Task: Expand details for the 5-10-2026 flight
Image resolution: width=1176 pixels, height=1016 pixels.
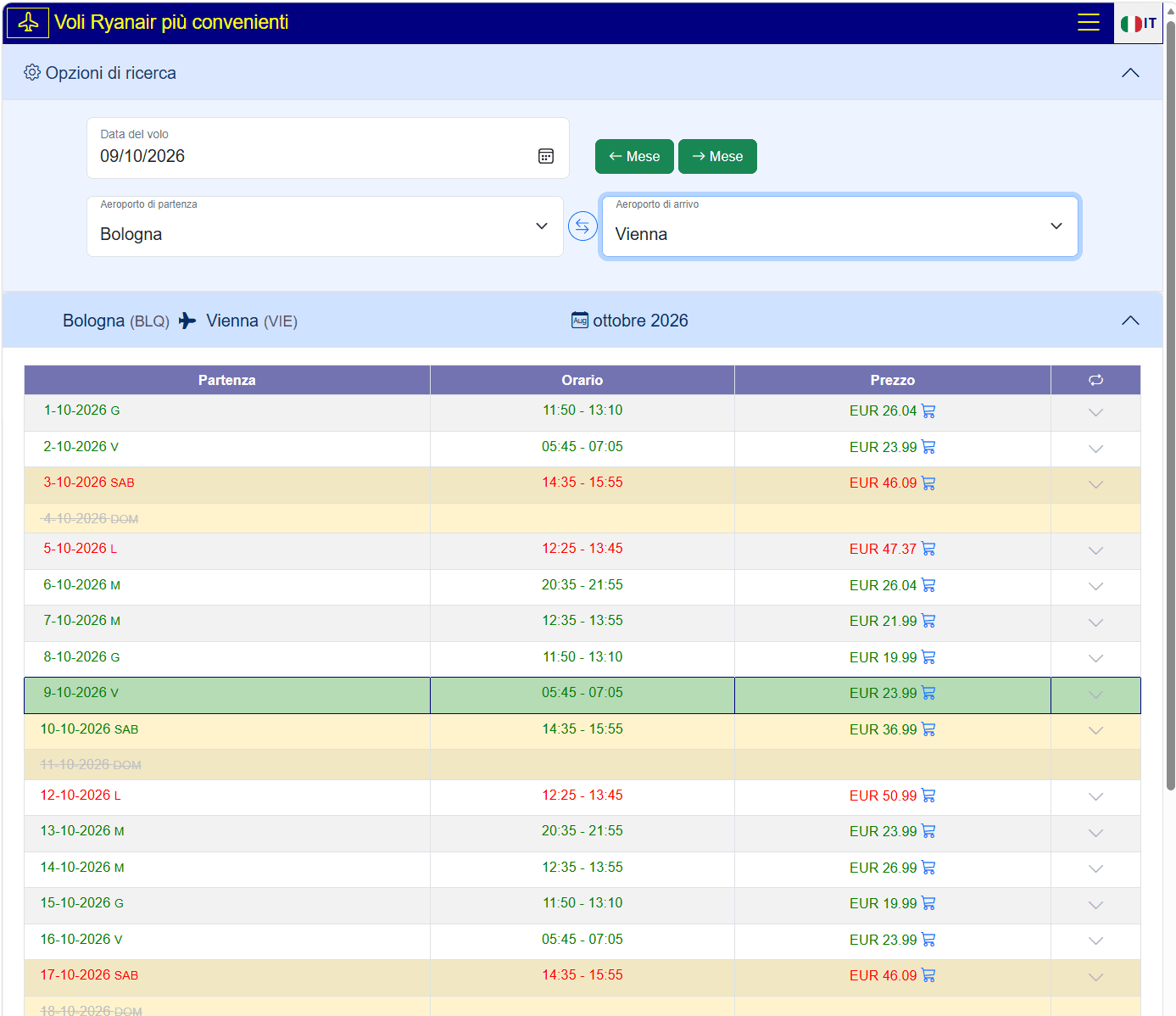Action: [1095, 551]
